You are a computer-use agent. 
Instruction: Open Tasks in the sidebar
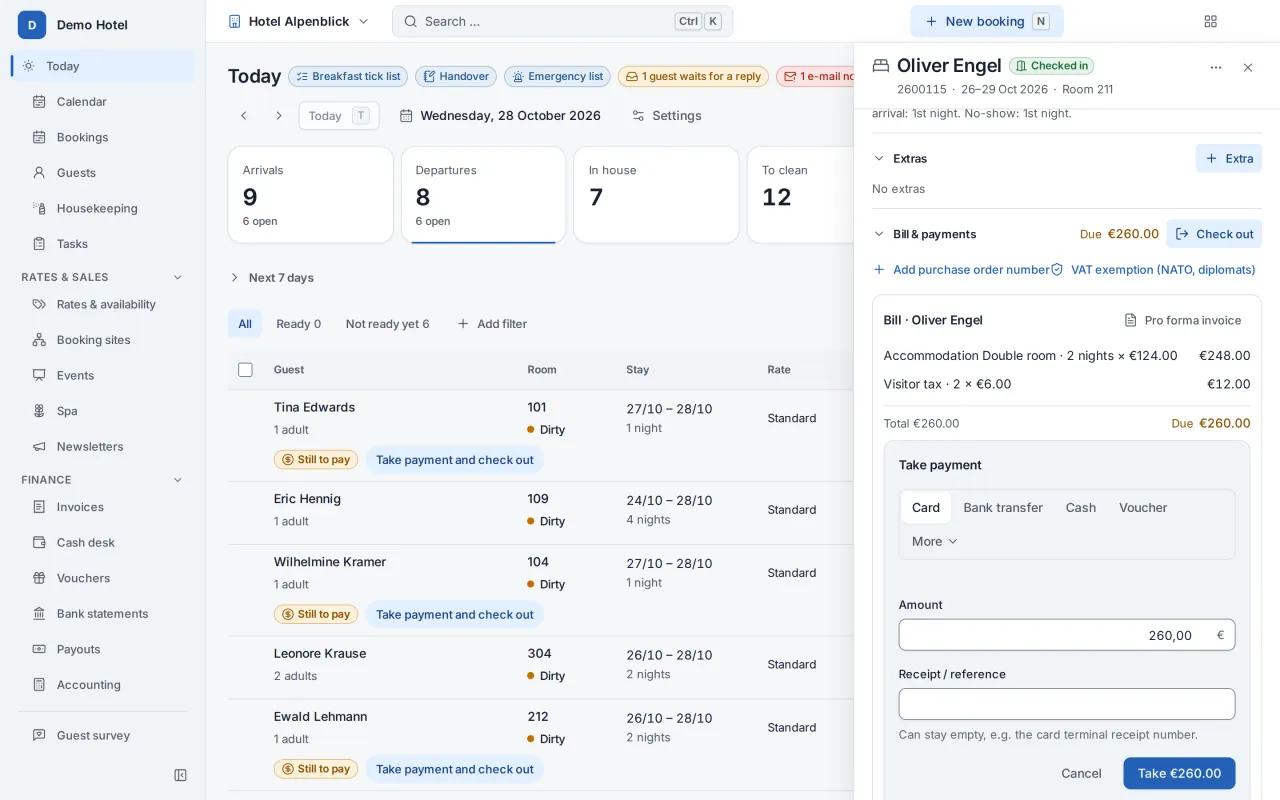click(x=103, y=243)
